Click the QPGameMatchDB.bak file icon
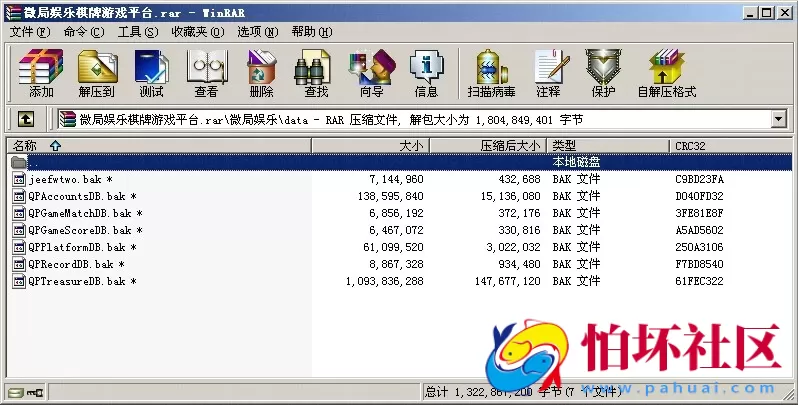Viewport: 798px width, 405px height. (19, 213)
